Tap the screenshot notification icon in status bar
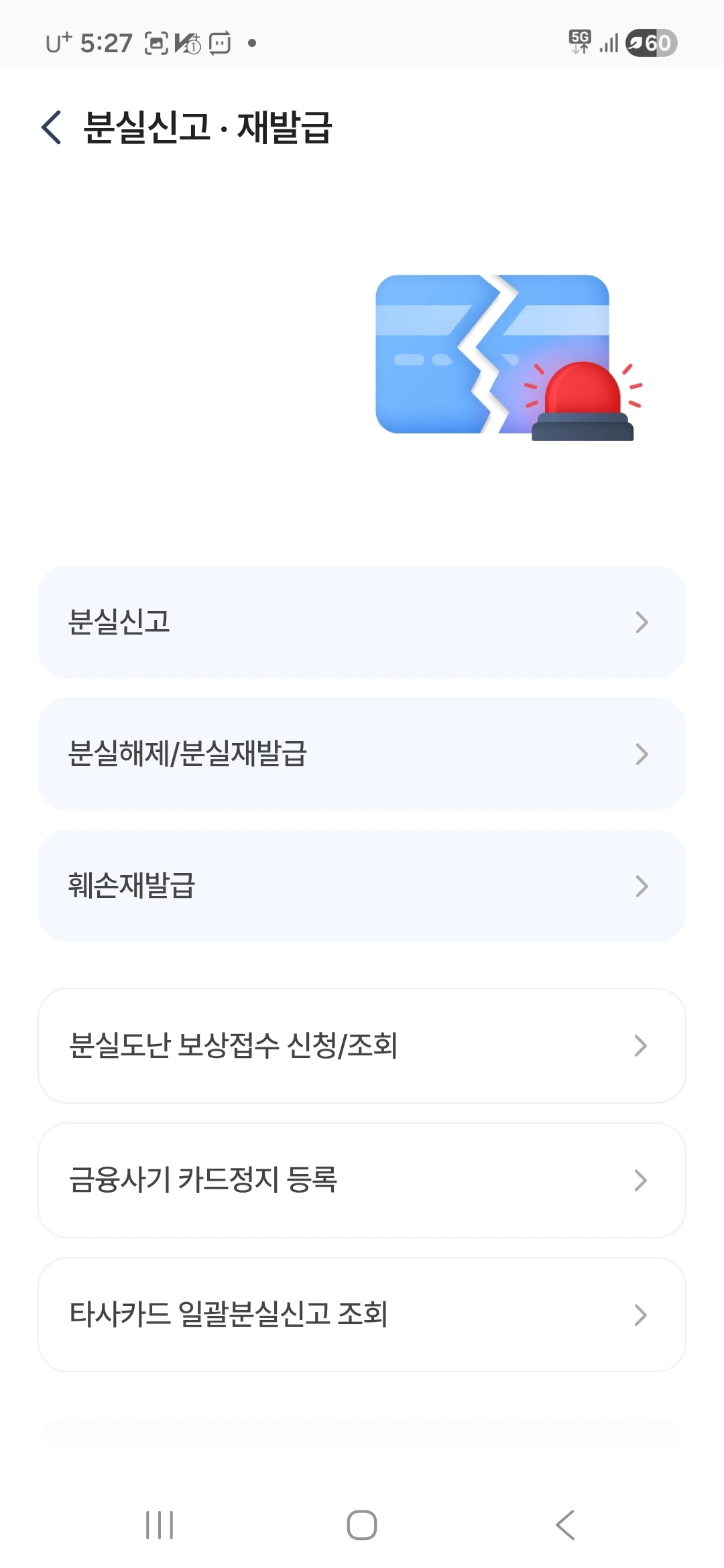This screenshot has height=1568, width=724. 156,43
